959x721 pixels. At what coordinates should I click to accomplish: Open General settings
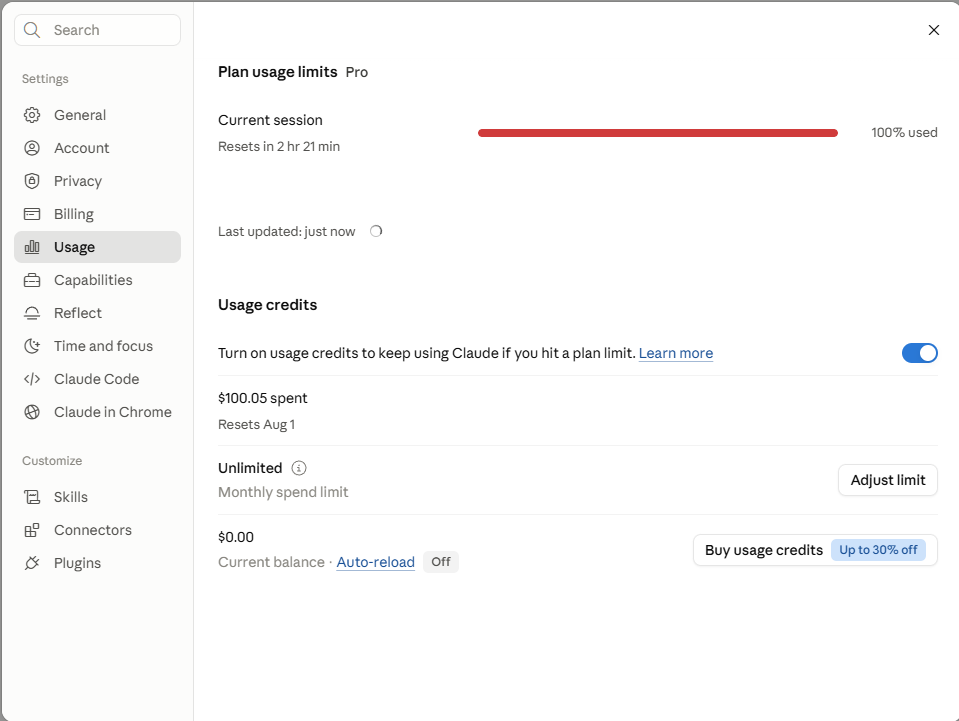(x=97, y=115)
